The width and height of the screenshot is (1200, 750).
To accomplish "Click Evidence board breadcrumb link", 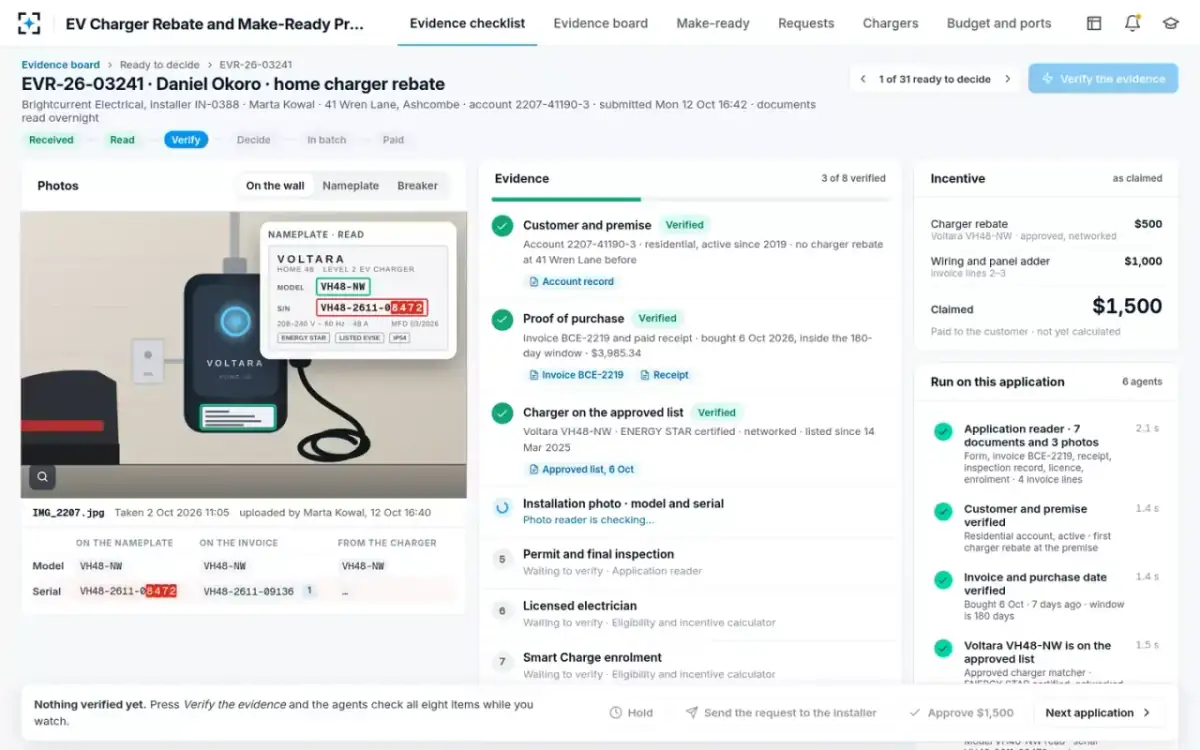I will (61, 65).
